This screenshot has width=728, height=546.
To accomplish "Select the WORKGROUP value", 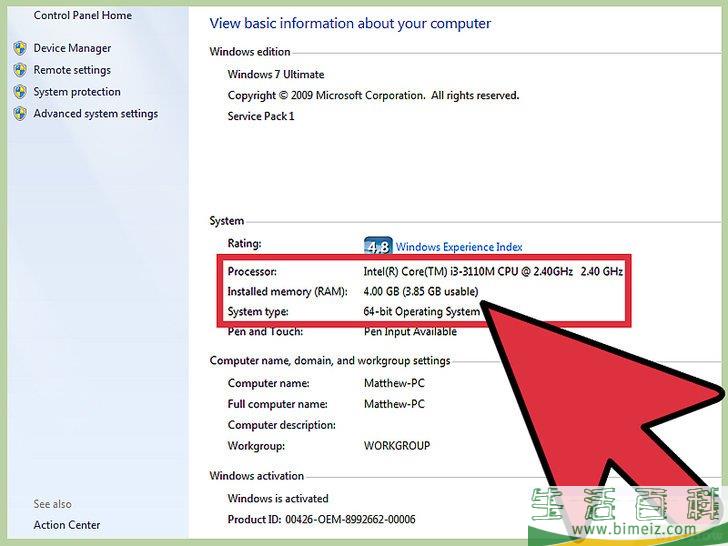I will click(397, 446).
